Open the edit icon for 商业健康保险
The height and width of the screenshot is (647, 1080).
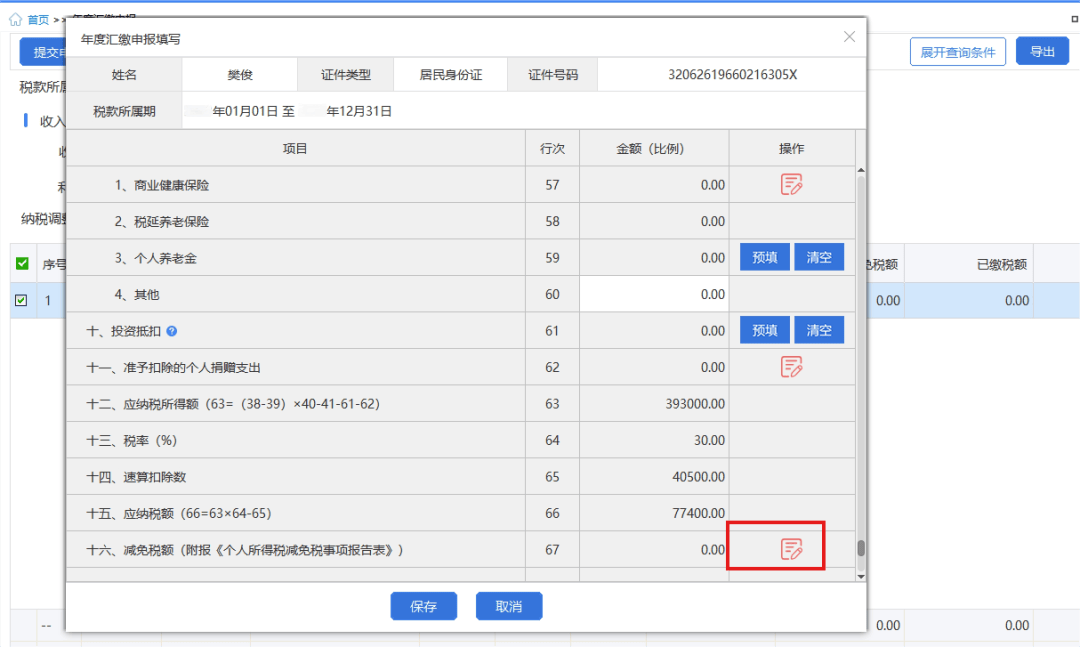click(791, 184)
